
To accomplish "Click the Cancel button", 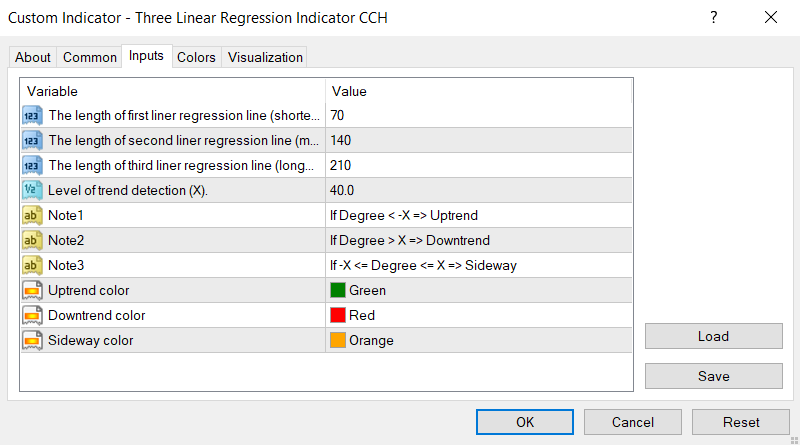I will coord(633,422).
